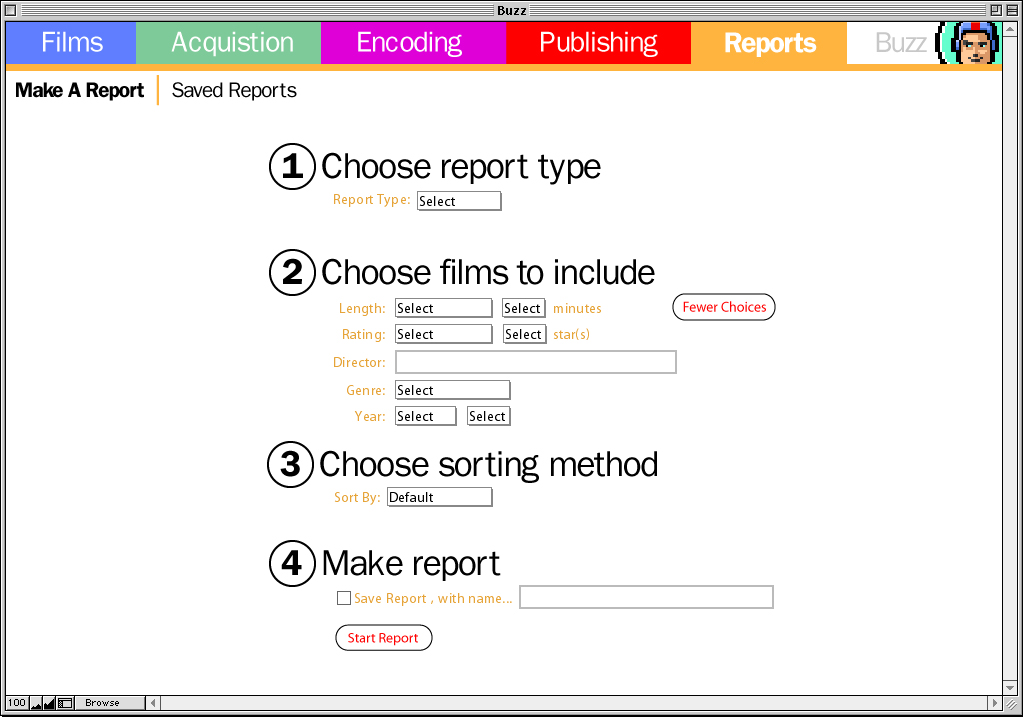Click into the Director input field
The image size is (1024, 717).
point(536,362)
